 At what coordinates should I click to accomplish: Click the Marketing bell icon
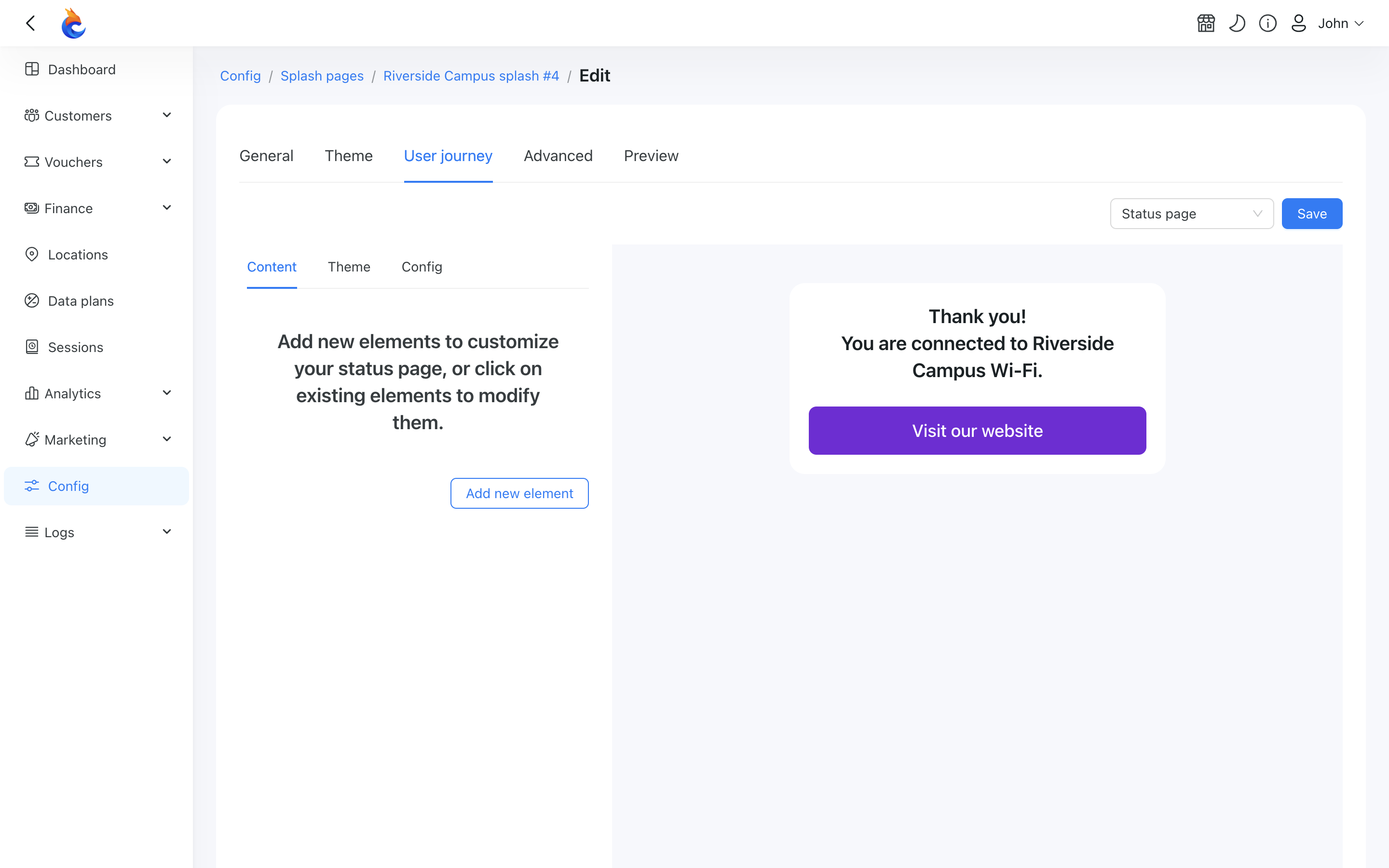click(31, 439)
